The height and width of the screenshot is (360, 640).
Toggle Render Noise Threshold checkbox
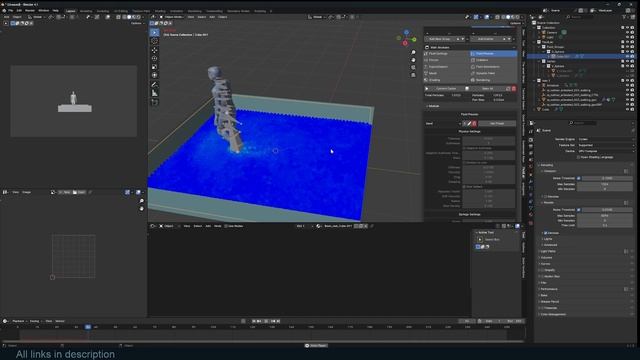pyautogui.click(x=578, y=210)
